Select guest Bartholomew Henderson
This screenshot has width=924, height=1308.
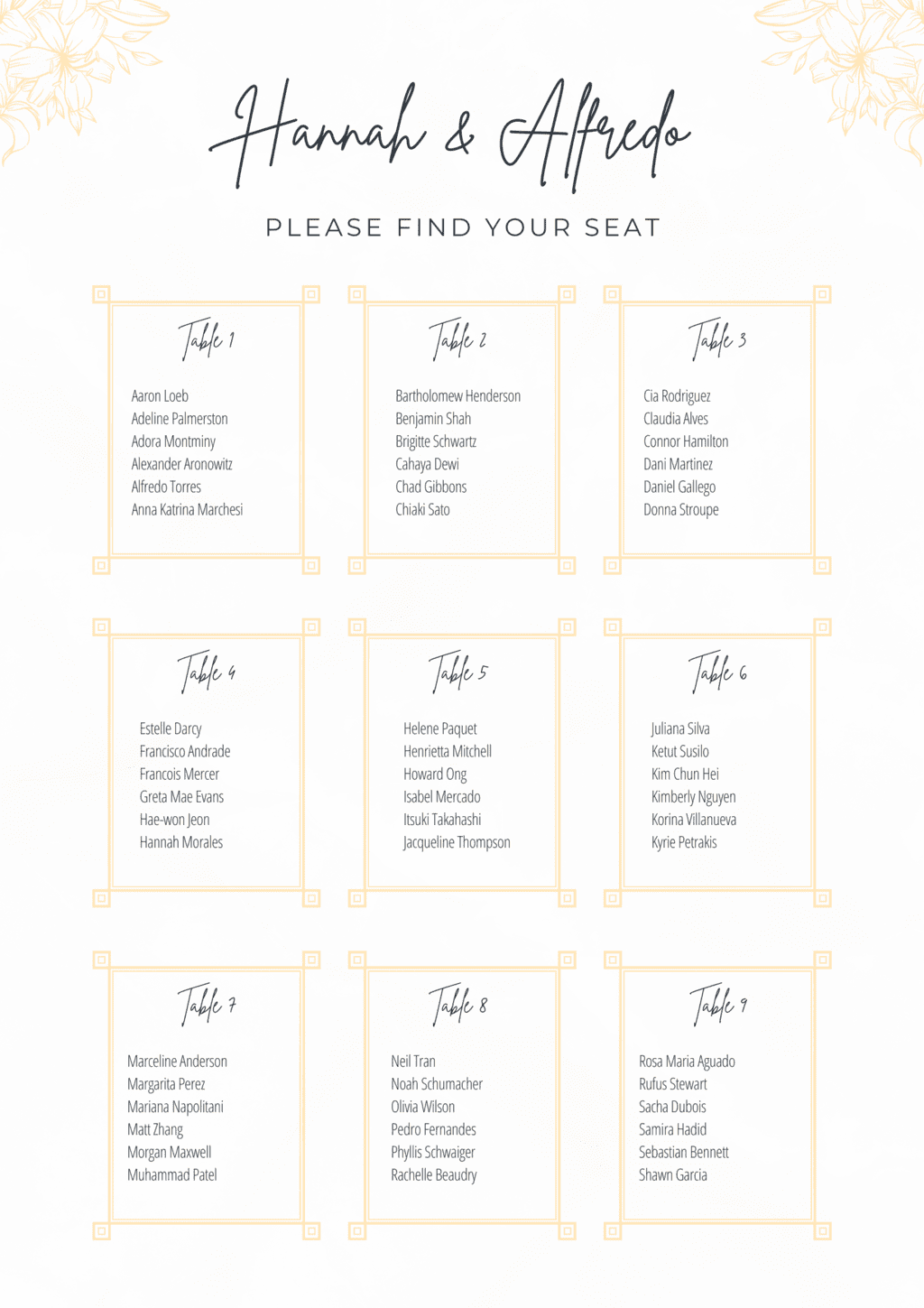457,396
